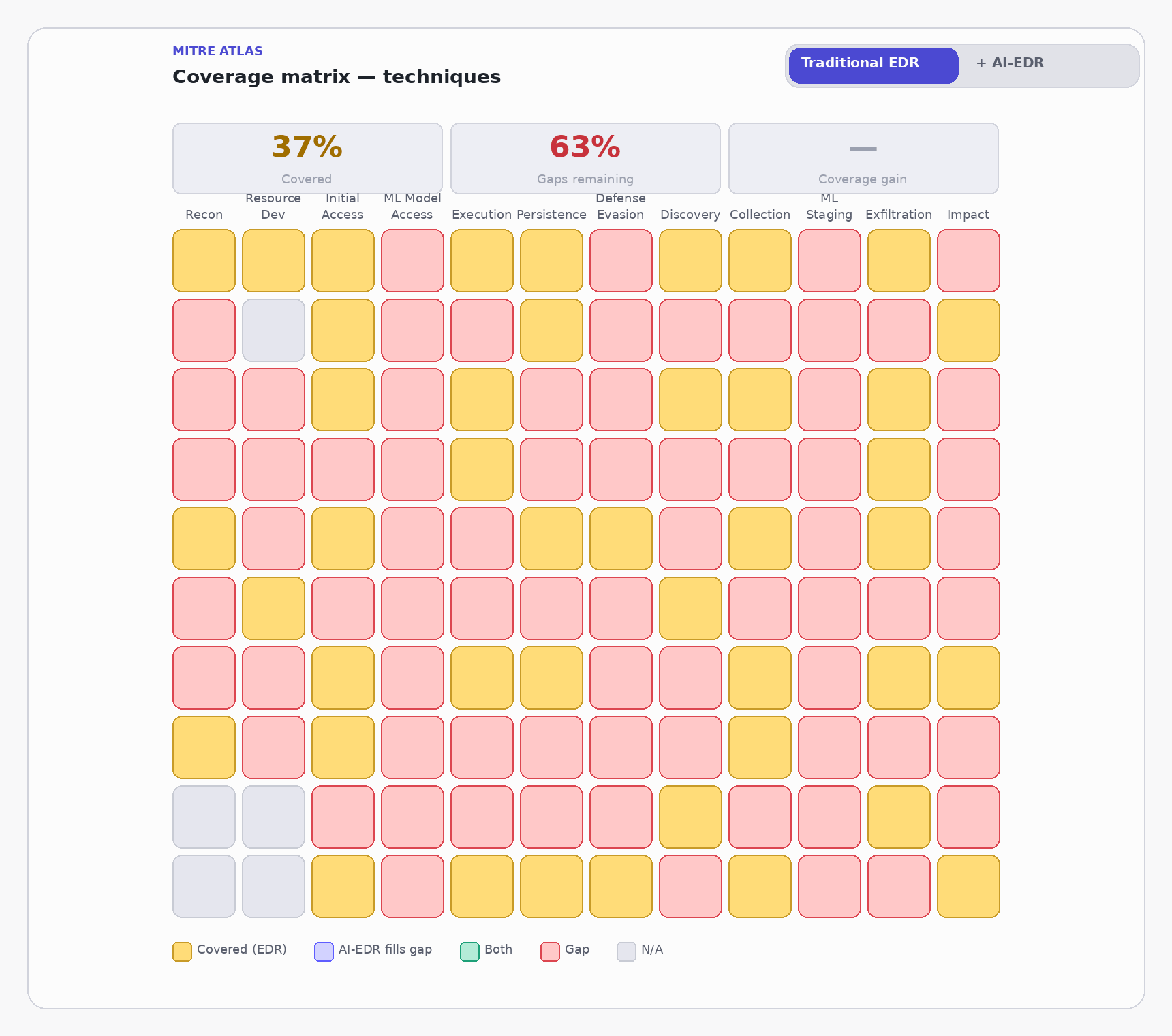Click the gap cell under Defense Evasion top row
The height and width of the screenshot is (1036, 1172).
[621, 260]
